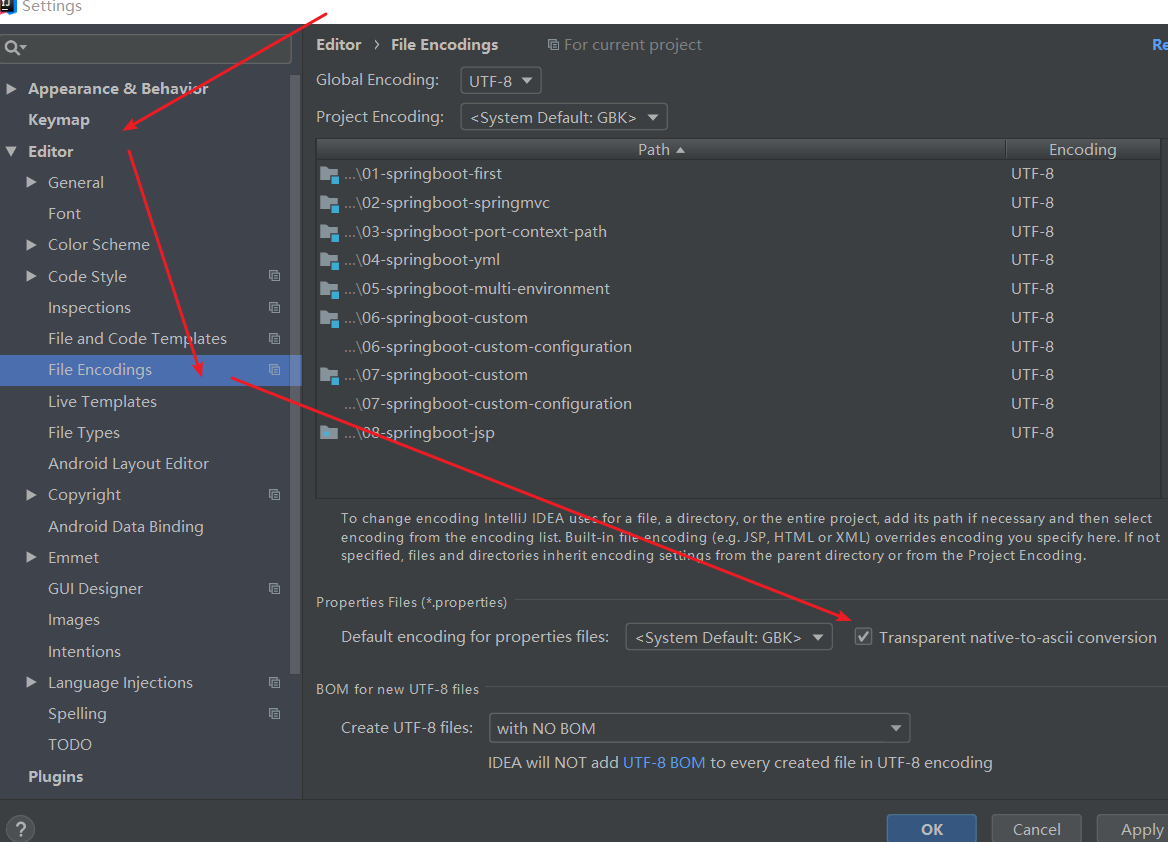Focus the settings search field

(145, 48)
